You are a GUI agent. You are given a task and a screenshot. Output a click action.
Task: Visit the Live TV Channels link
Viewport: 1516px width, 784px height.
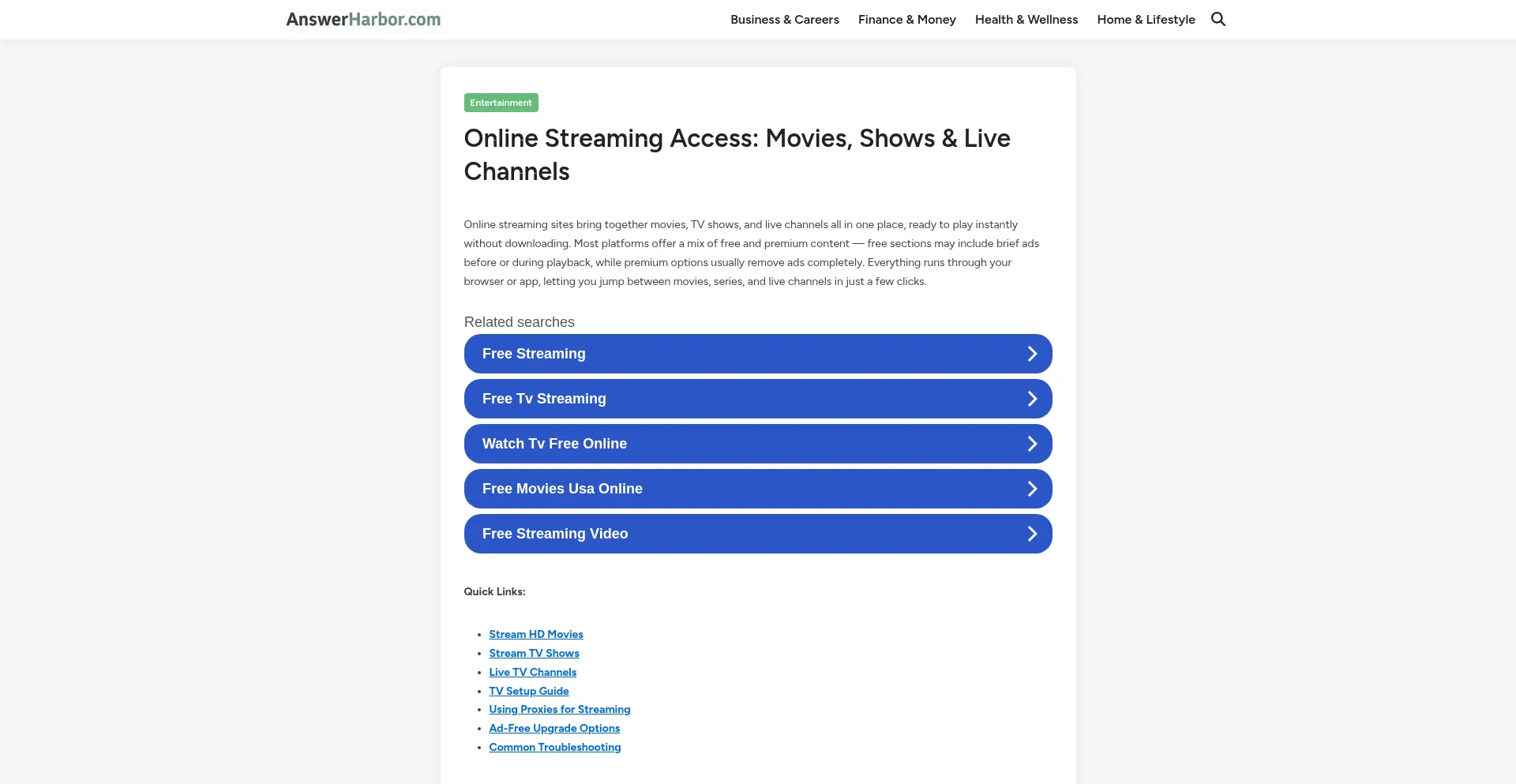click(x=532, y=672)
